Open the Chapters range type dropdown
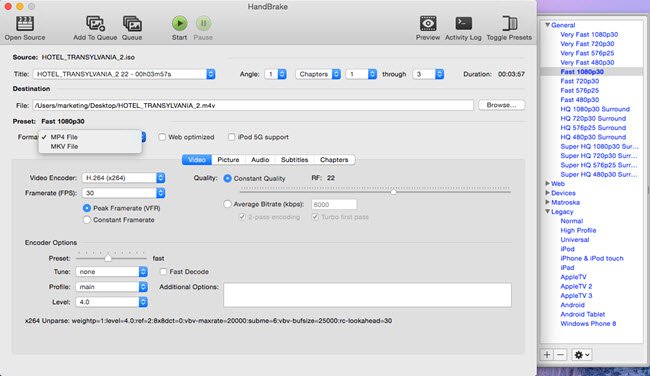This screenshot has height=376, width=650. coord(318,74)
